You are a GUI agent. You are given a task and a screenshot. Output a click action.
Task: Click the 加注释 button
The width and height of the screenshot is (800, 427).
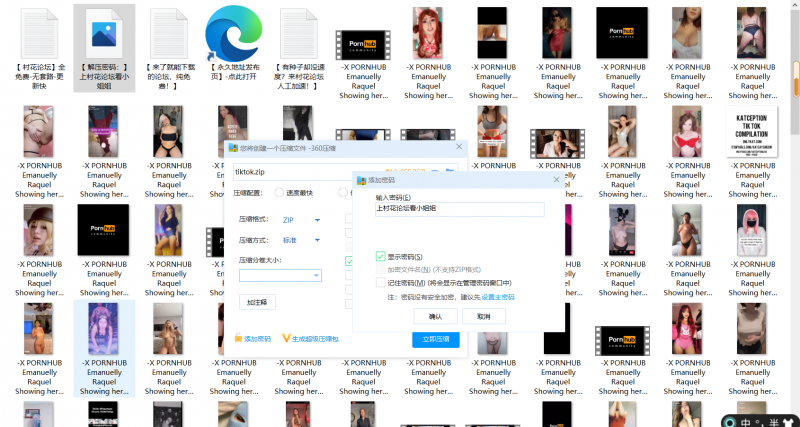pos(258,302)
